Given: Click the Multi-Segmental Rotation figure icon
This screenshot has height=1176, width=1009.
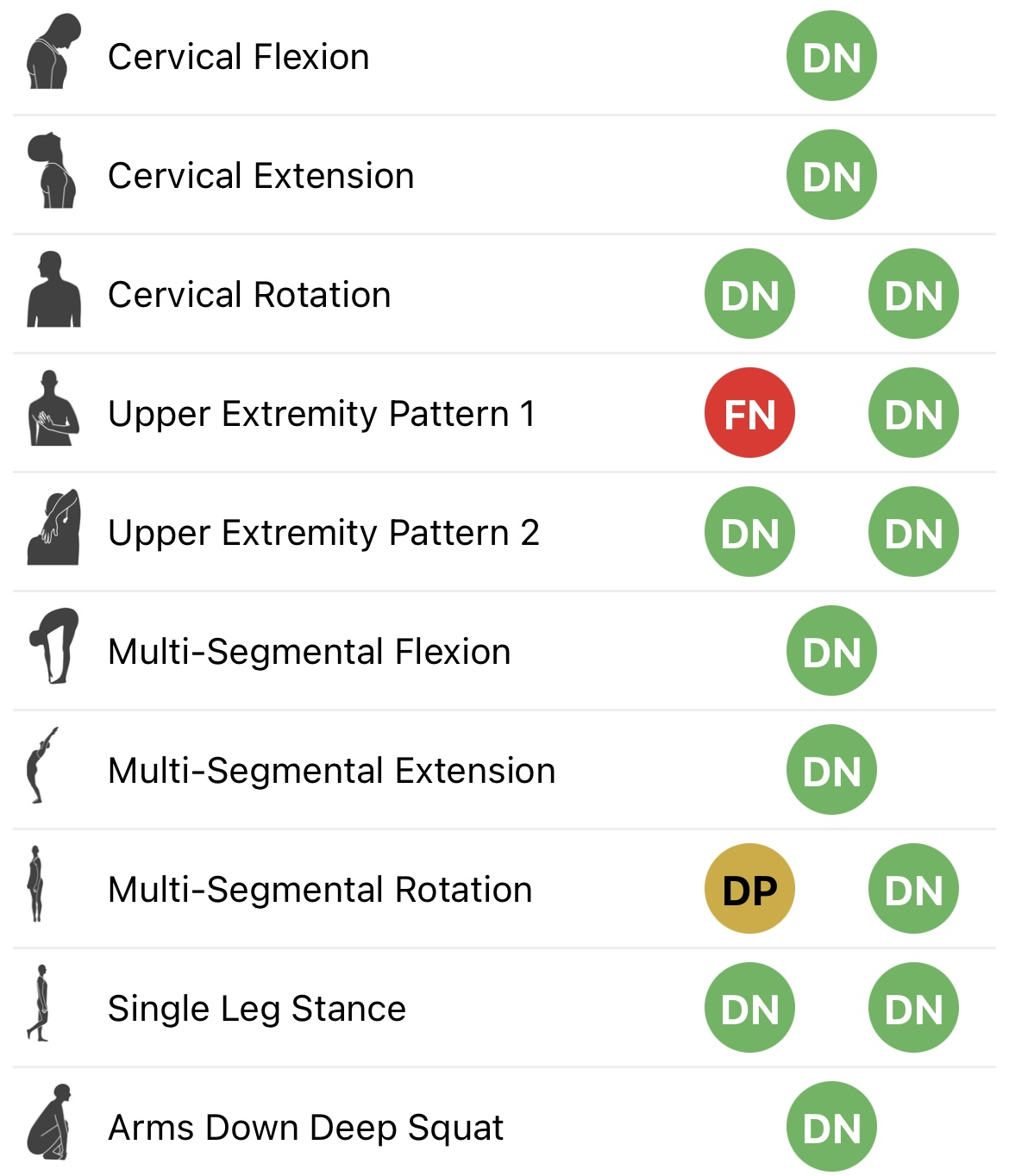Looking at the screenshot, I should pyautogui.click(x=35, y=885).
